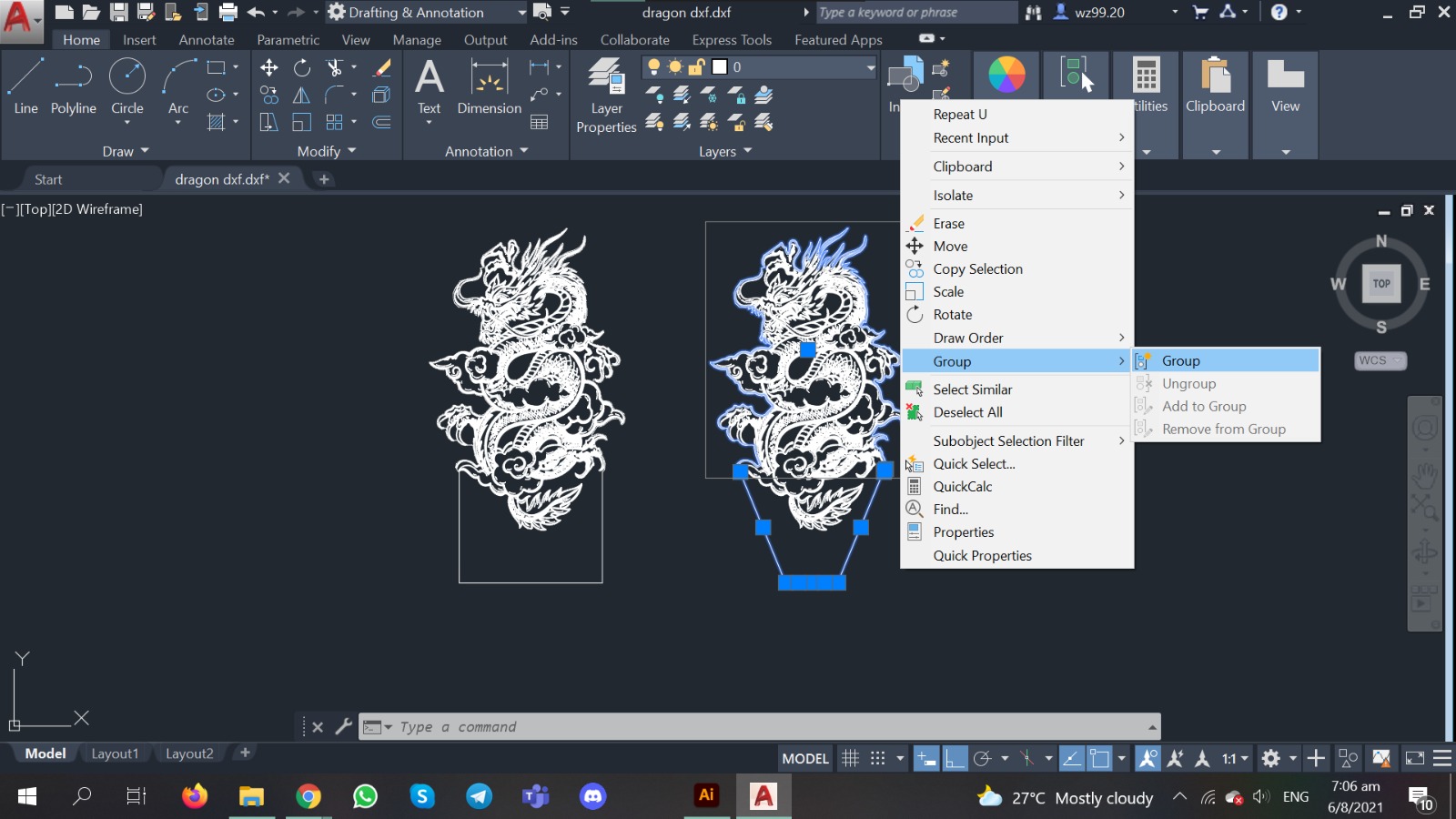Toggle object snap tracking in status bar

coord(1072,758)
